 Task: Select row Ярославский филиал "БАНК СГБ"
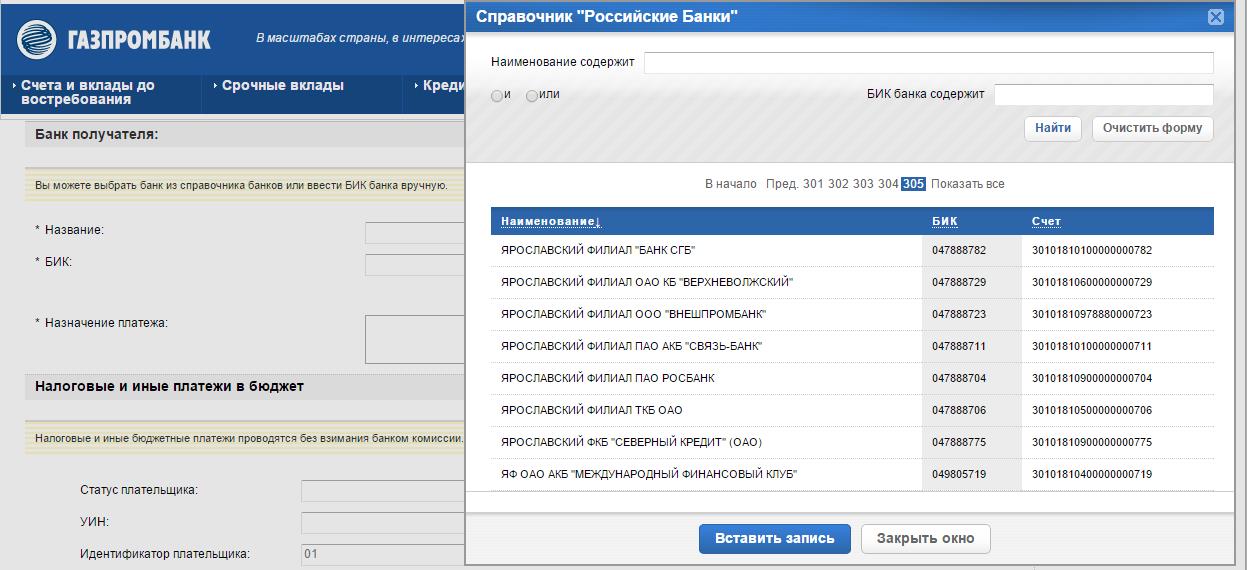598,250
